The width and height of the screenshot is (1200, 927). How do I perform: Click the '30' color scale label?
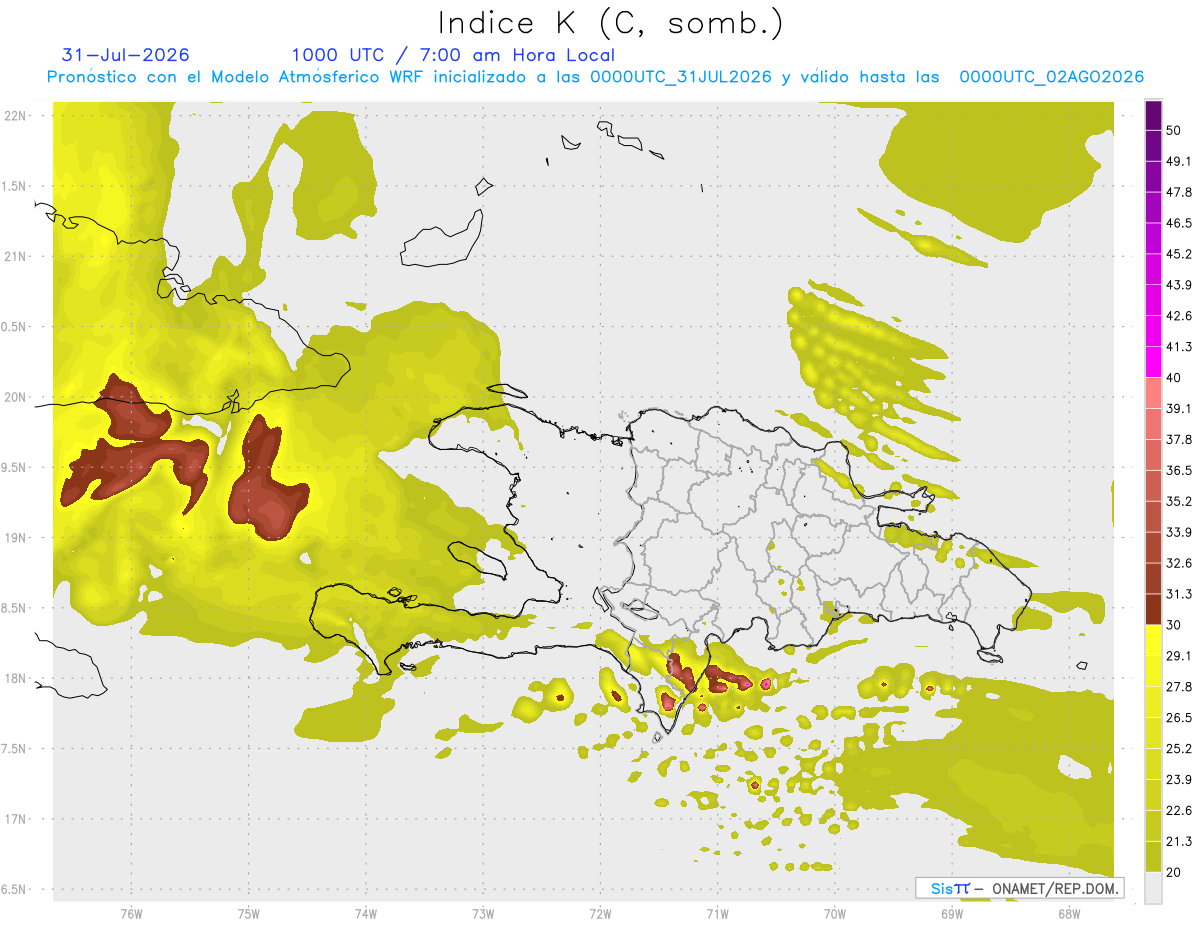click(1174, 625)
